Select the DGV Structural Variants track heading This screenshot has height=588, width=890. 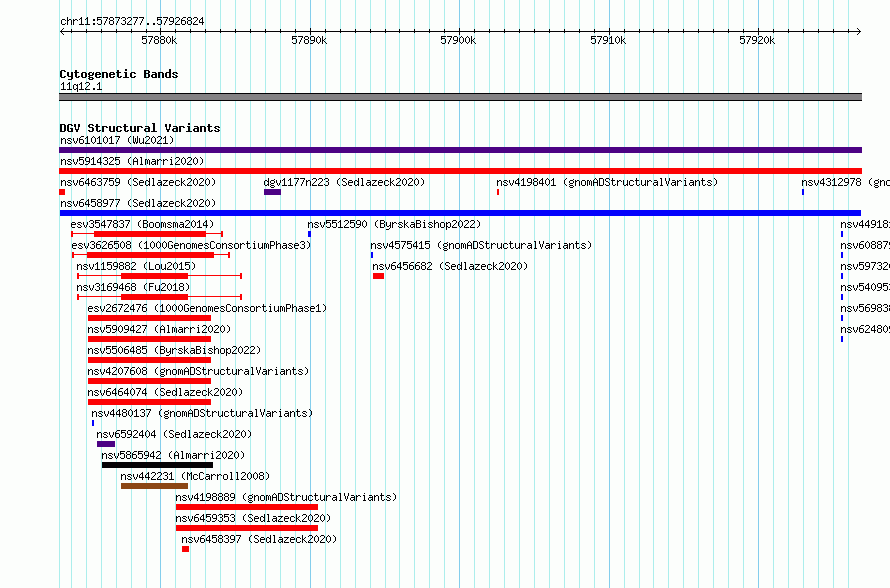[140, 128]
